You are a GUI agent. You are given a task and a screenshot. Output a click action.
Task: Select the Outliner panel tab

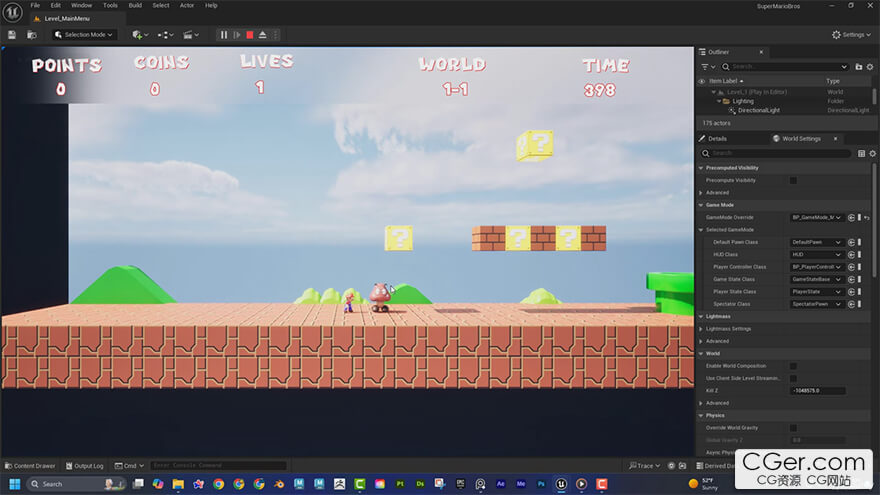(x=718, y=52)
